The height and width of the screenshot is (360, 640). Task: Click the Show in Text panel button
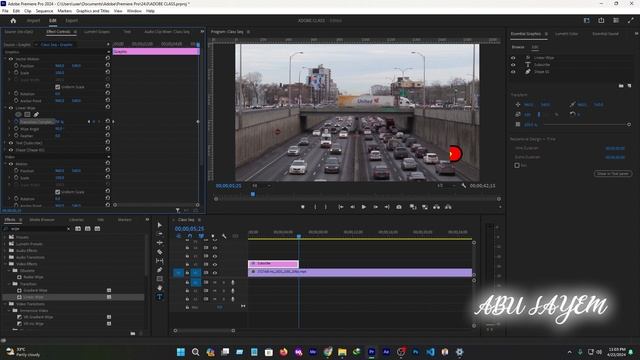coord(613,173)
